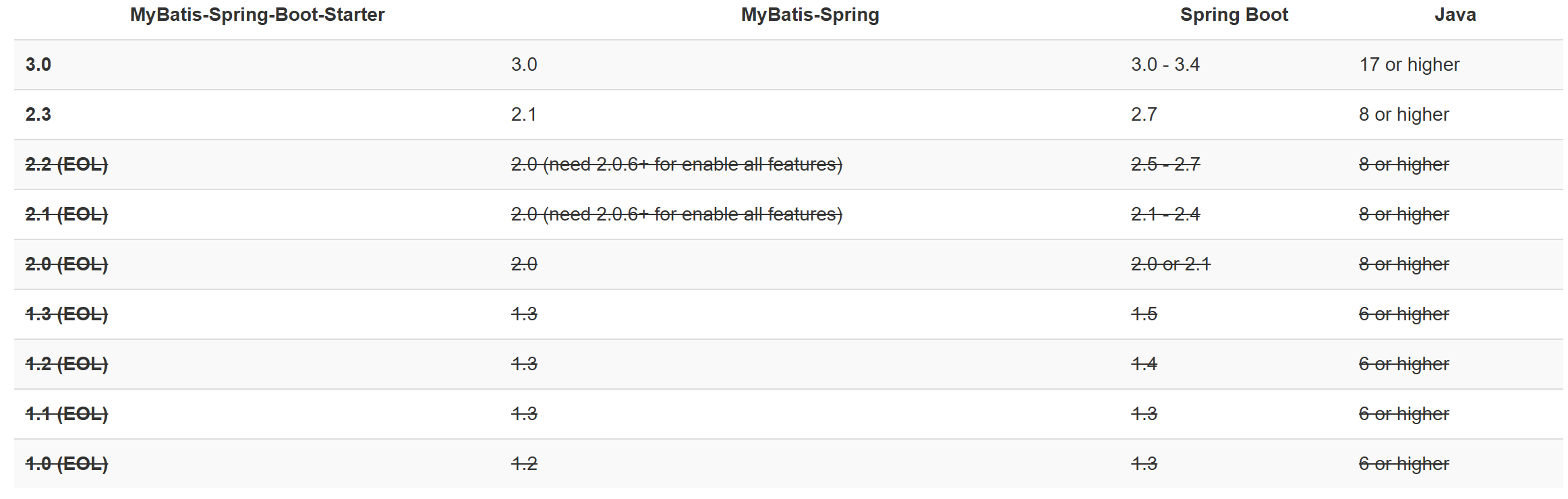The width and height of the screenshot is (1568, 499).
Task: Click MyBatis-Spring 2.1 cell
Action: (x=524, y=115)
